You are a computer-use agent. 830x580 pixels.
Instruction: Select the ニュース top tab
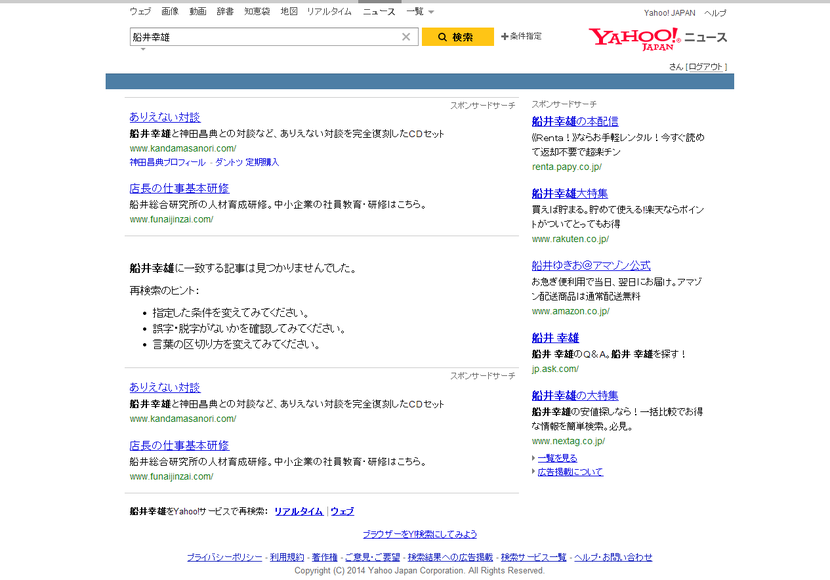[x=378, y=12]
